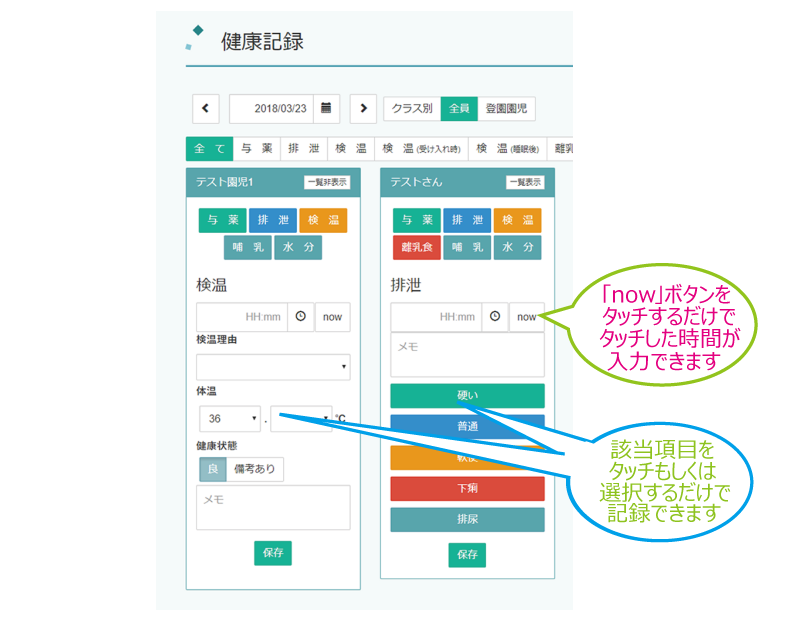Set health status to 良
Viewport: 800px width, 631px height.
pyautogui.click(x=211, y=469)
